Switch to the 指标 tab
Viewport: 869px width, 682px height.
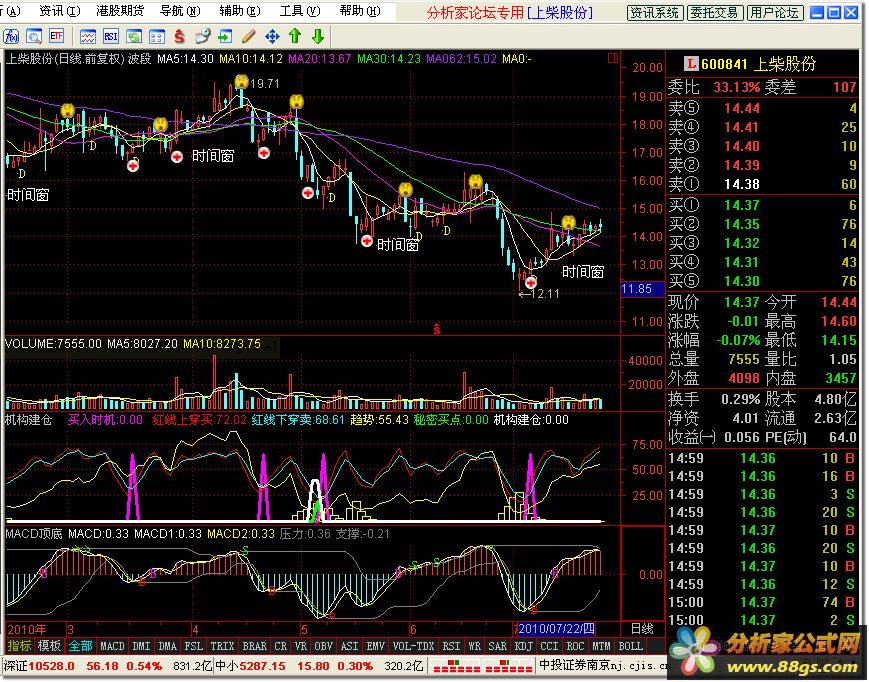18,646
